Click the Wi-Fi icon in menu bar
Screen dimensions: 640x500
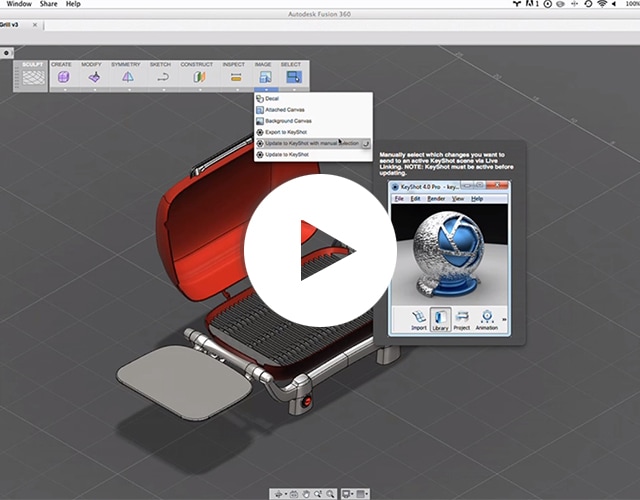click(602, 4)
